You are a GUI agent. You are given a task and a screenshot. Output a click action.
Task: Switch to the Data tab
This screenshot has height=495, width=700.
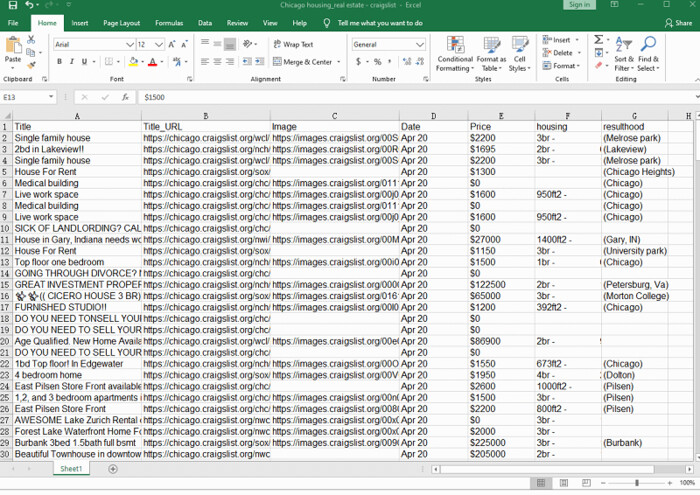[x=205, y=23]
